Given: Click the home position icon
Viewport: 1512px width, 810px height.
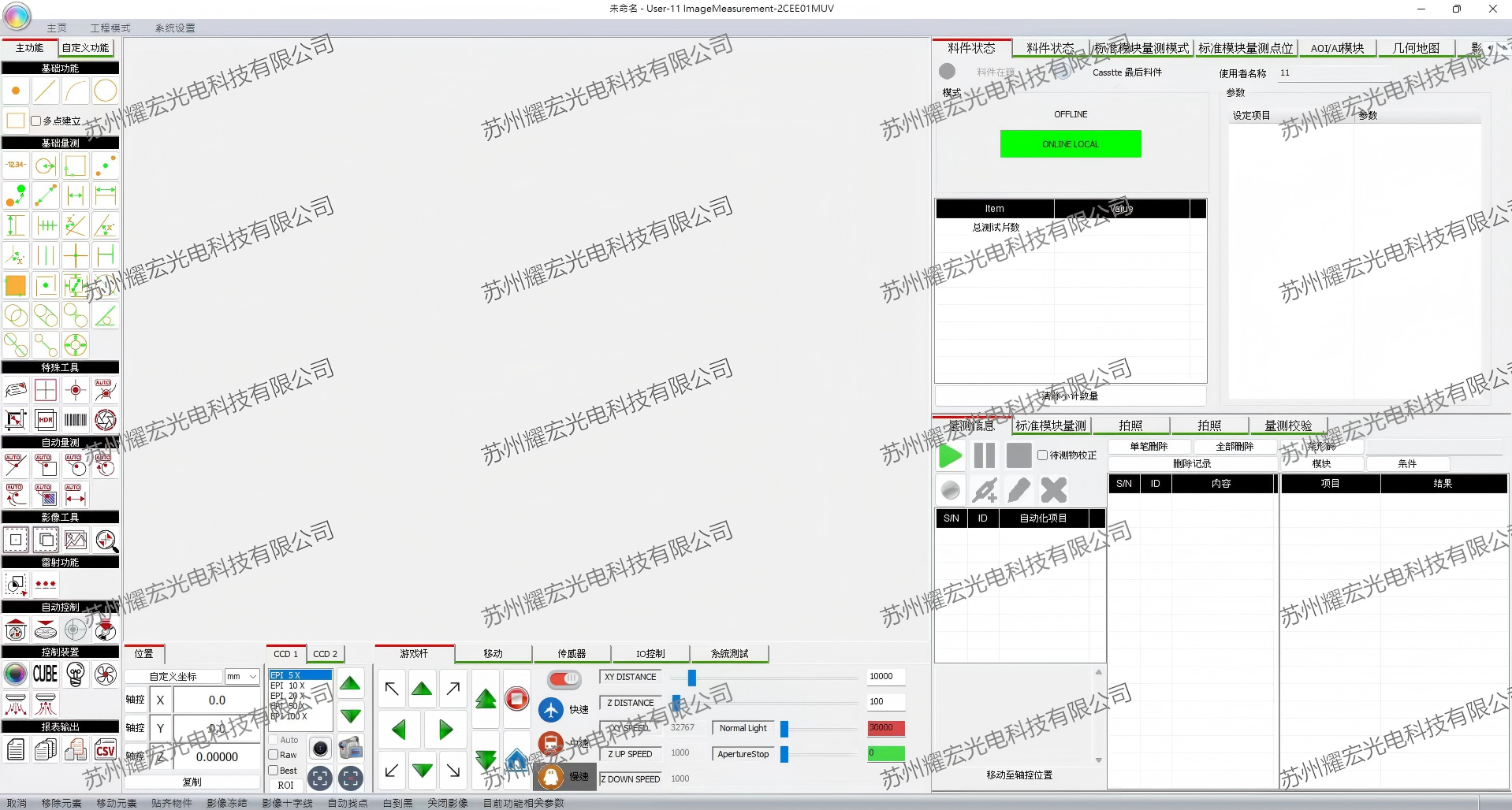Looking at the screenshot, I should pyautogui.click(x=516, y=761).
